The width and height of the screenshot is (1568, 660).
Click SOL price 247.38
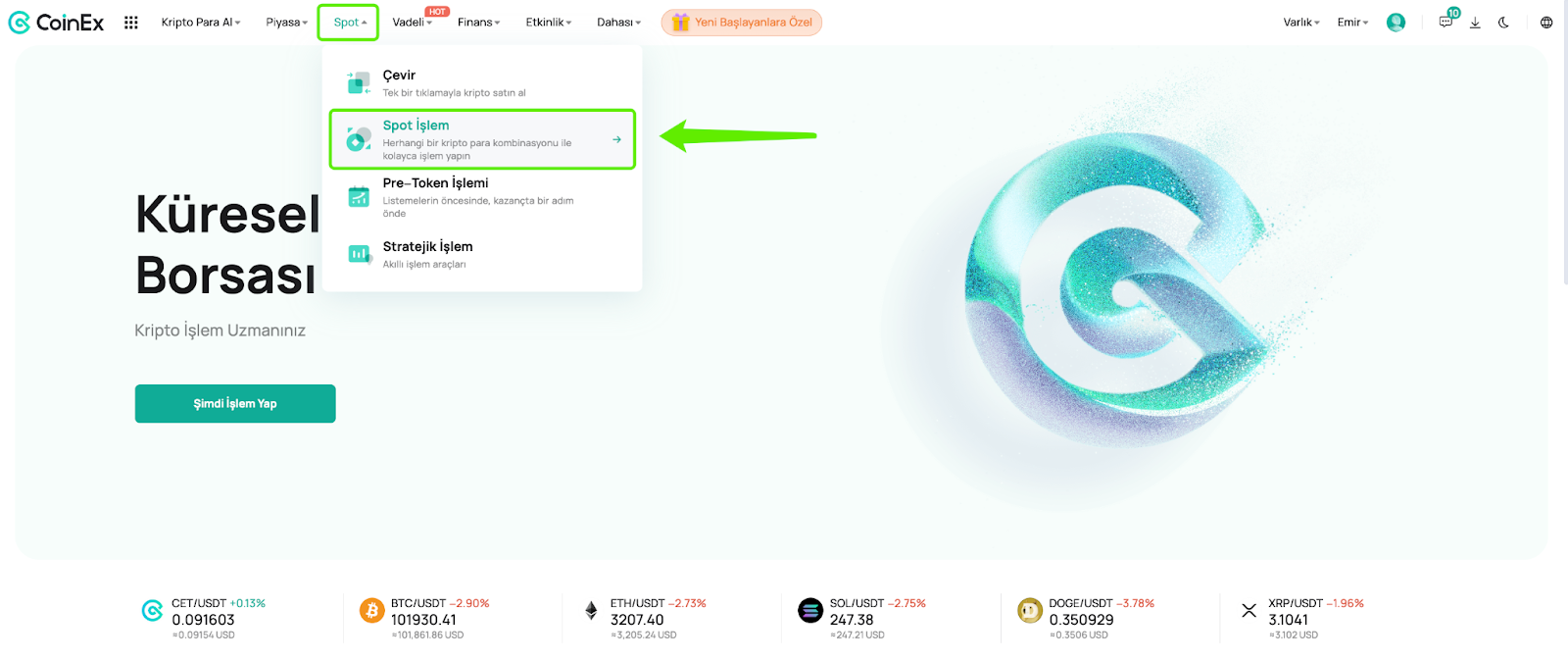pos(852,620)
